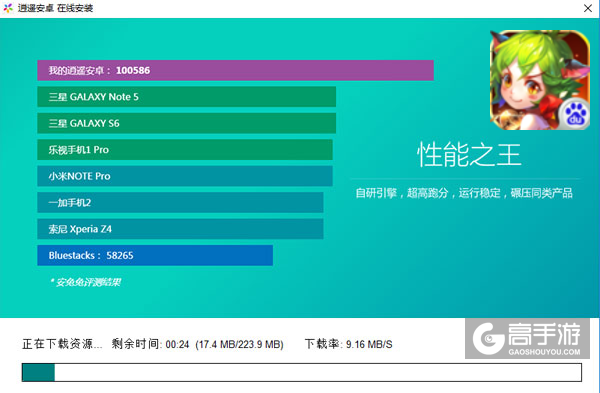This screenshot has height=393, width=600.
Task: Click the 正在下载资源 status text
Action: click(x=62, y=344)
